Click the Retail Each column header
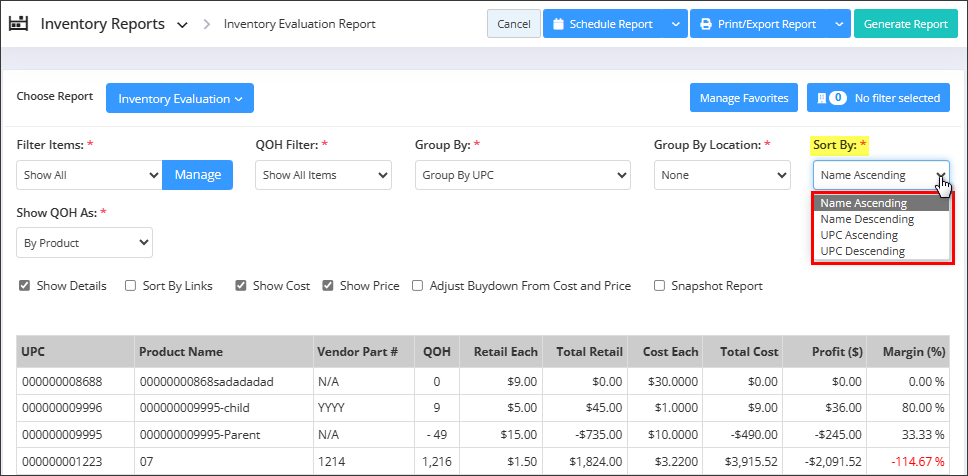 [501, 351]
